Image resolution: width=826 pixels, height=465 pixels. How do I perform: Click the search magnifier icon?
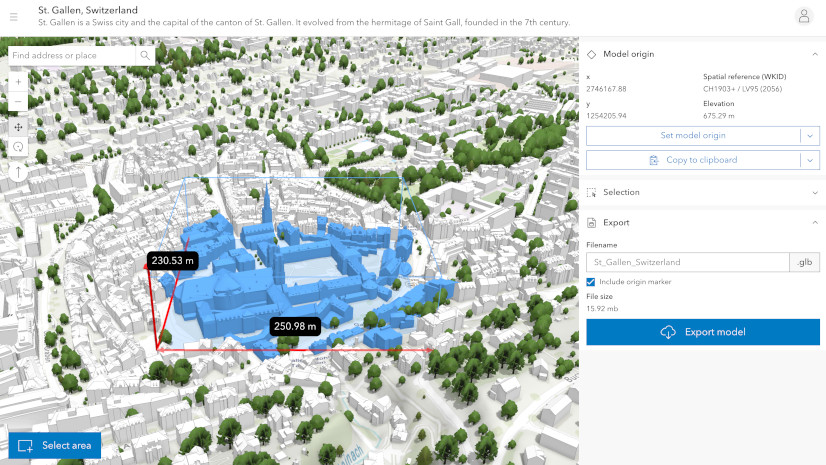click(145, 55)
